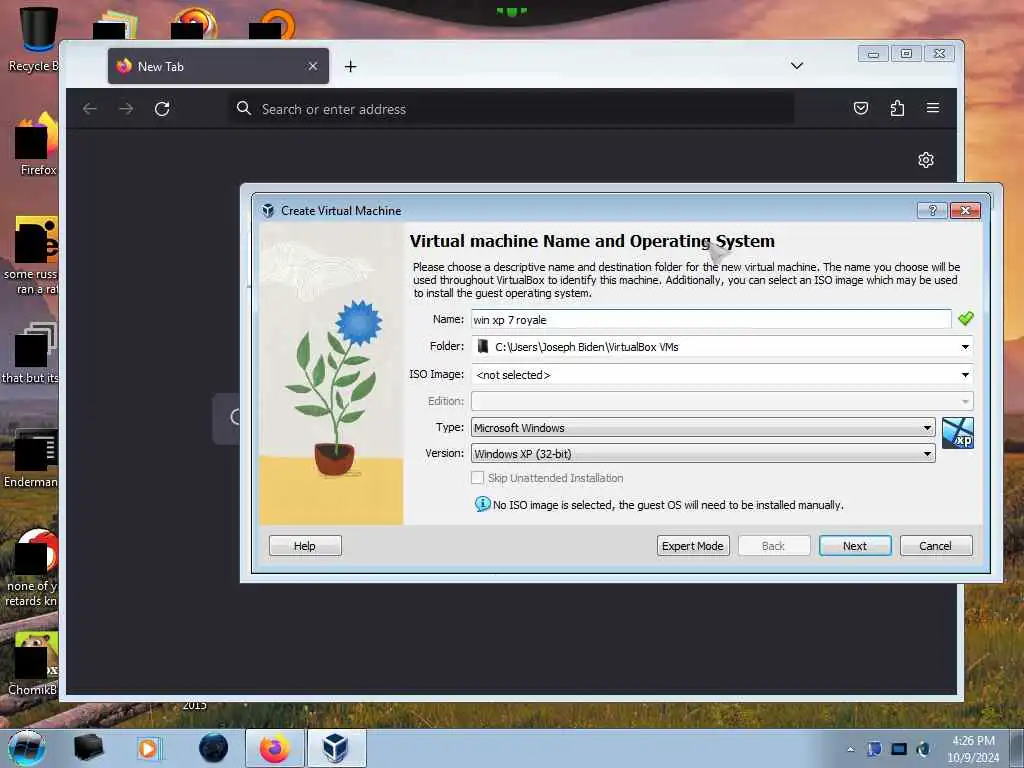Screen dimensions: 1024x768
Task: Toggle Skip Unattended Installation checkbox
Action: point(477,478)
